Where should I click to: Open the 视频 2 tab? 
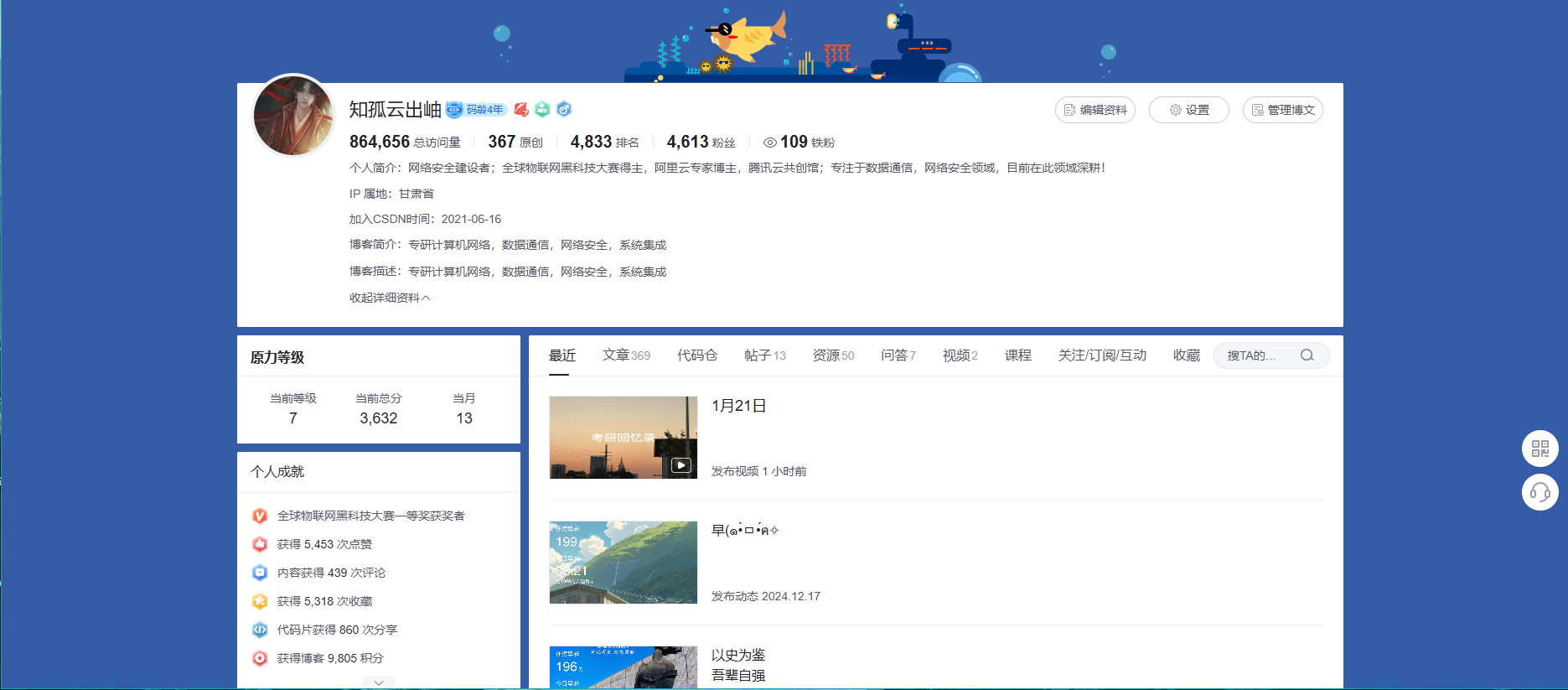point(960,355)
